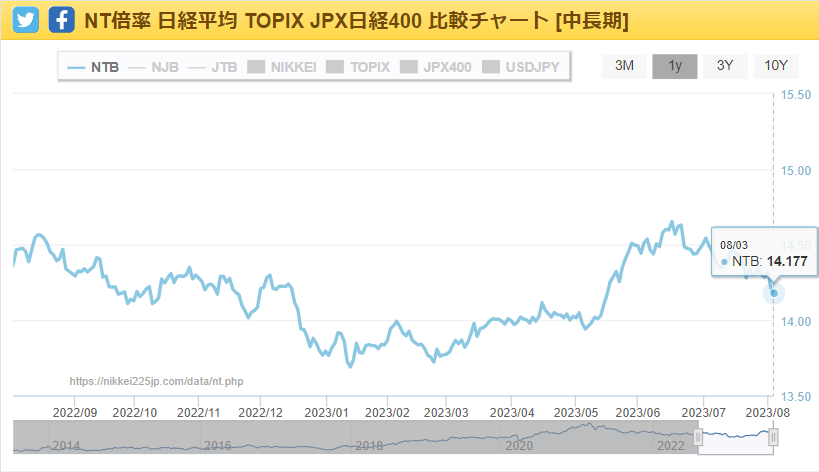Image resolution: width=819 pixels, height=472 pixels.
Task: Click the 2023/04 x-axis label
Action: point(512,412)
